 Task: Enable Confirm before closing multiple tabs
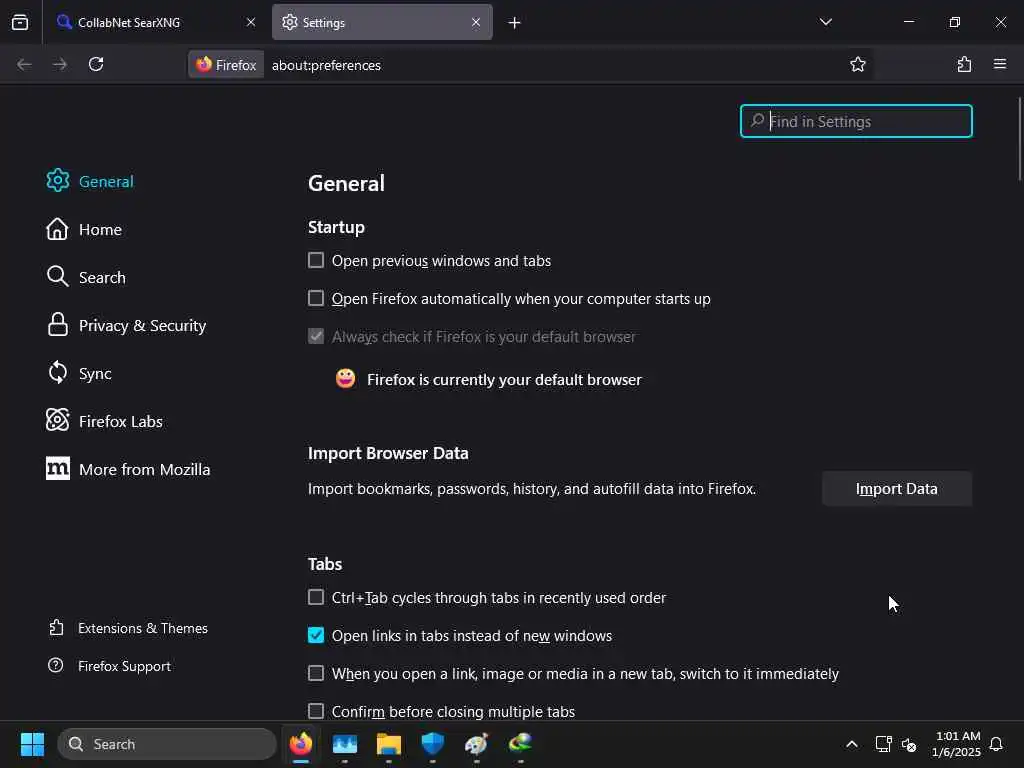[316, 711]
